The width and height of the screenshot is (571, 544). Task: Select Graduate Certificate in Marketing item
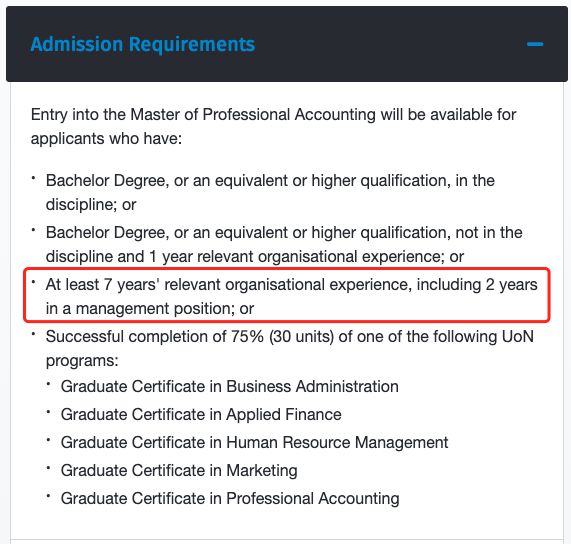(179, 471)
